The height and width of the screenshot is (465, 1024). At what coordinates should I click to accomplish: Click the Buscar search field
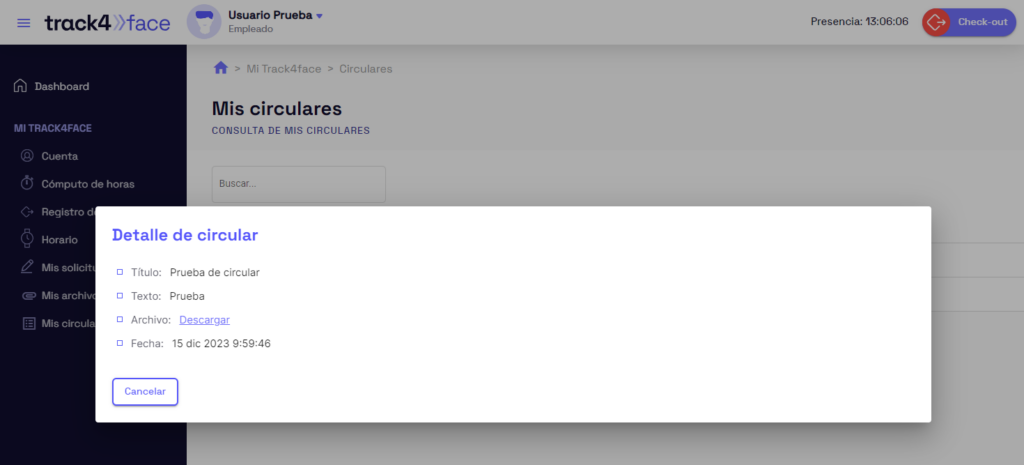(x=298, y=184)
